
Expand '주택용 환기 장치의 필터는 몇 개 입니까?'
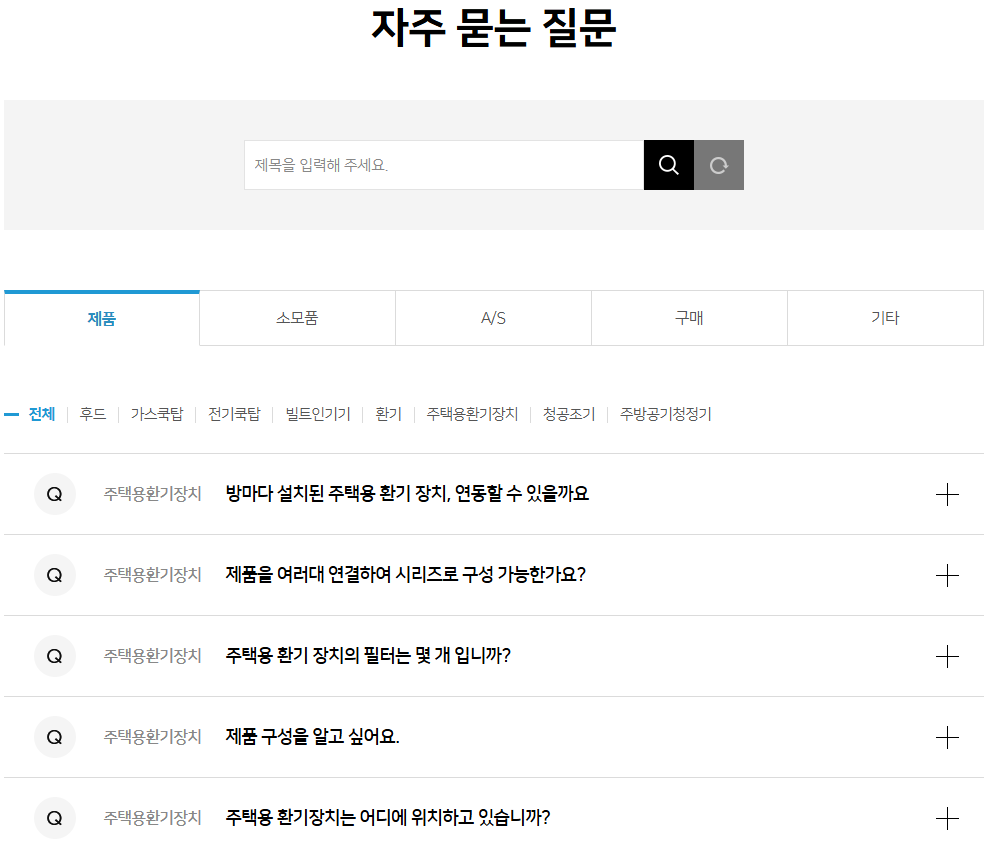click(x=946, y=656)
